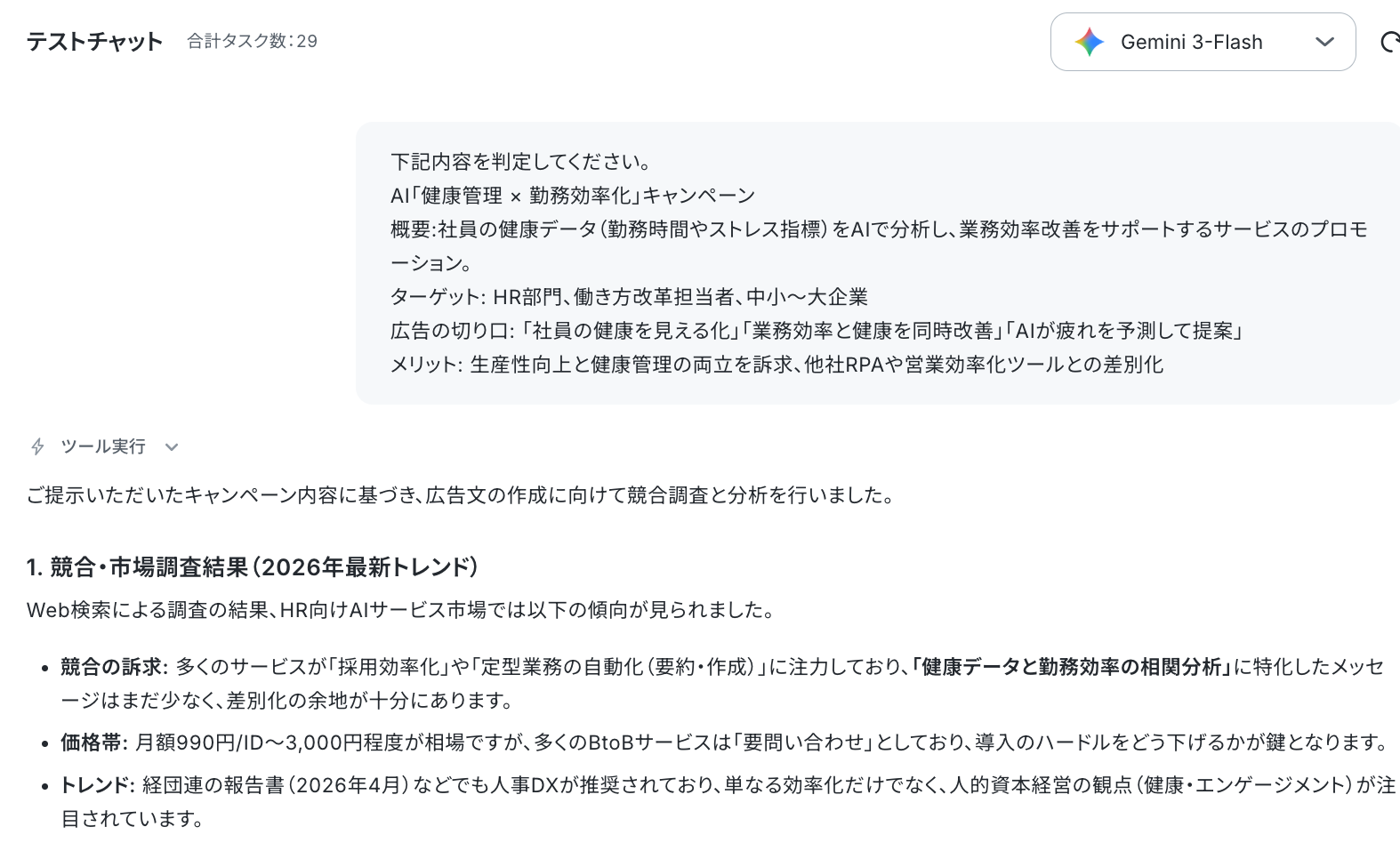Click the テストチャット chat title
Viewport: 1400px width, 859px height.
94,41
